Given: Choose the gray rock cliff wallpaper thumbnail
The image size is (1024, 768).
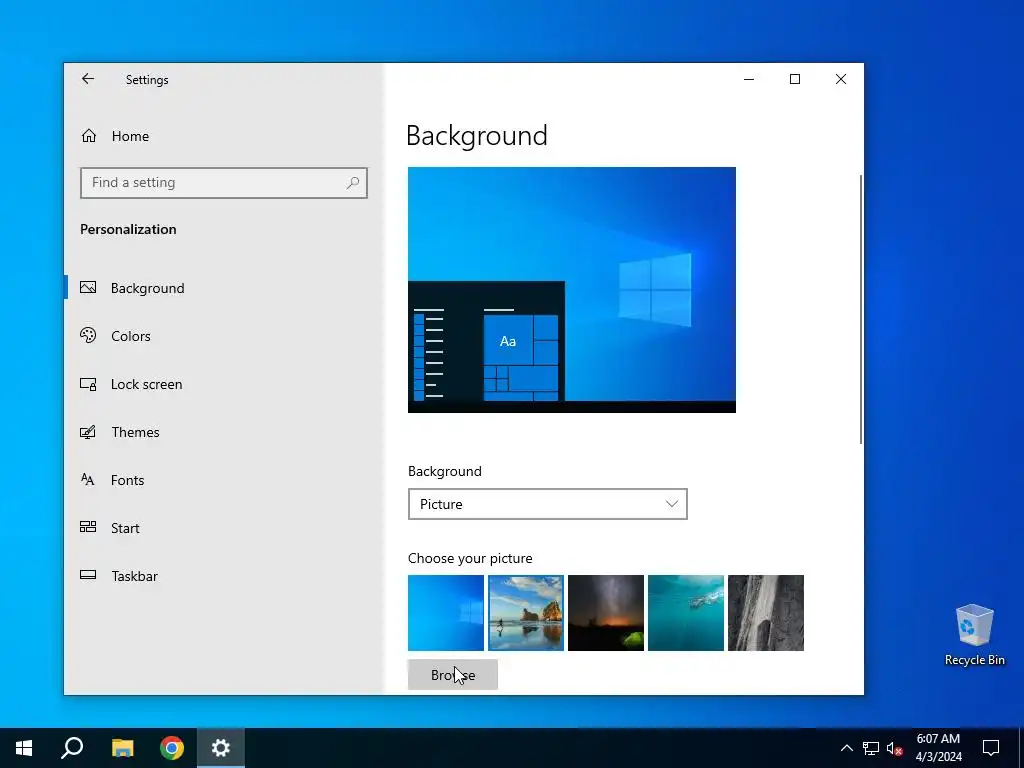Looking at the screenshot, I should (766, 613).
